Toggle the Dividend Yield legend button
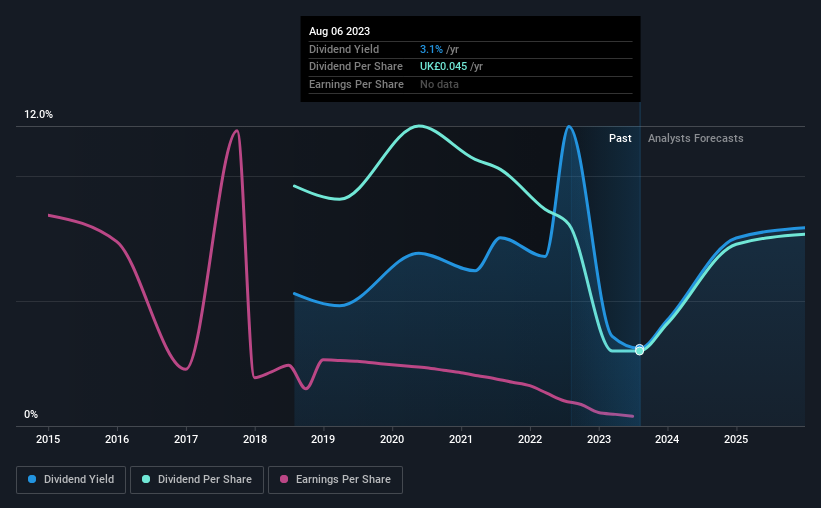Viewport: 821px width, 508px height. [x=71, y=480]
